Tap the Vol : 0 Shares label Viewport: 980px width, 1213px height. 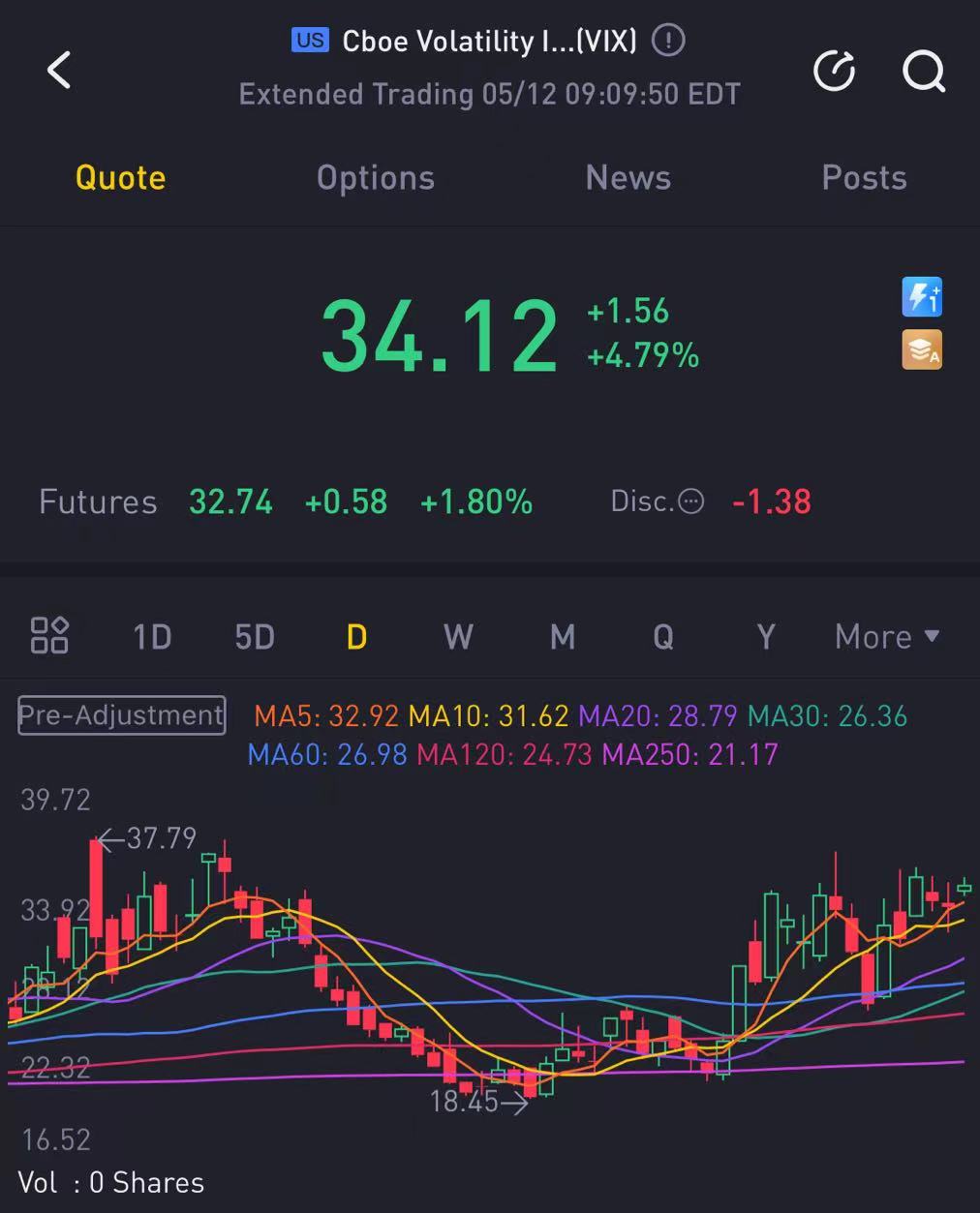(111, 1183)
